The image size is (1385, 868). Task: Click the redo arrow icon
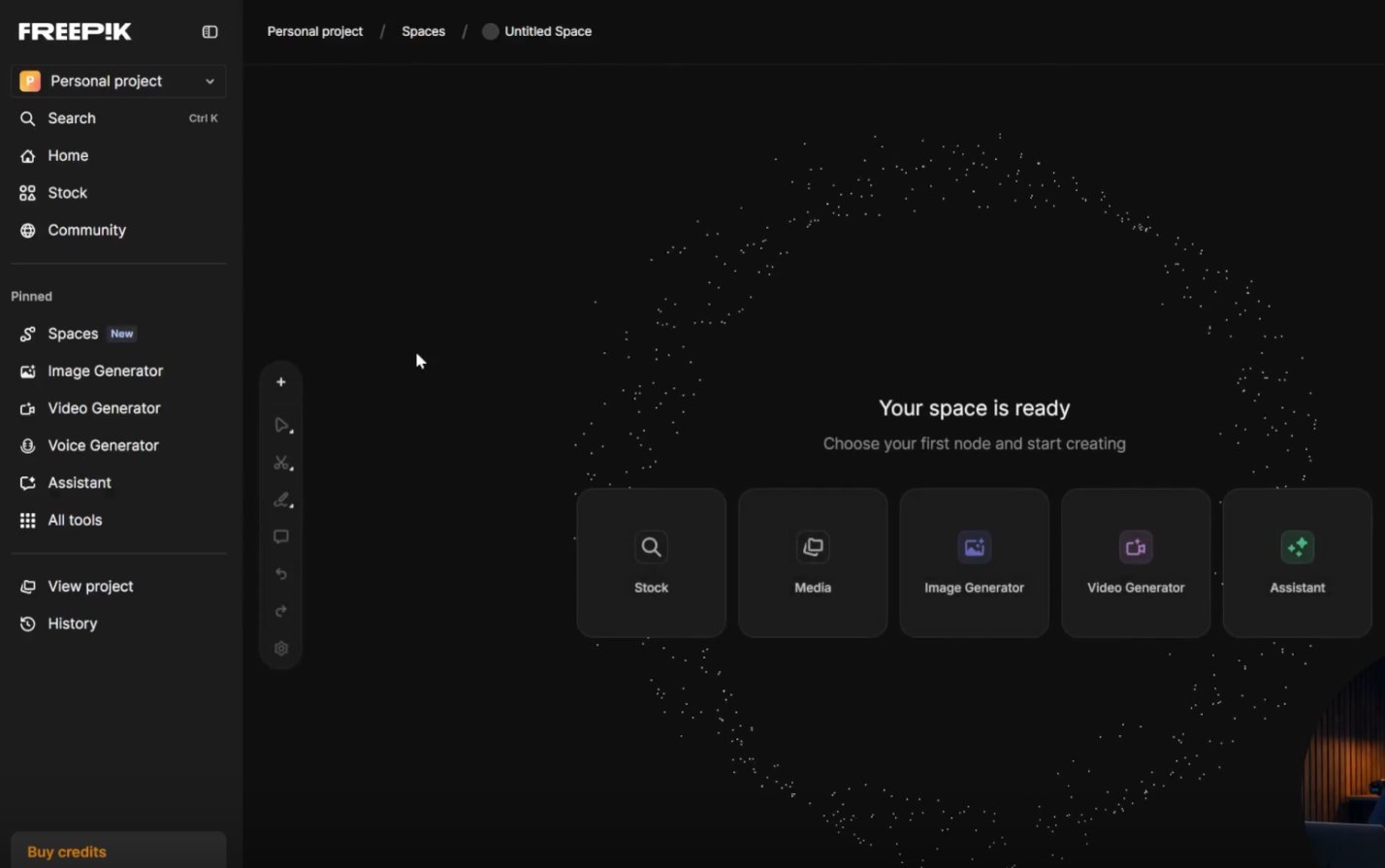281,611
